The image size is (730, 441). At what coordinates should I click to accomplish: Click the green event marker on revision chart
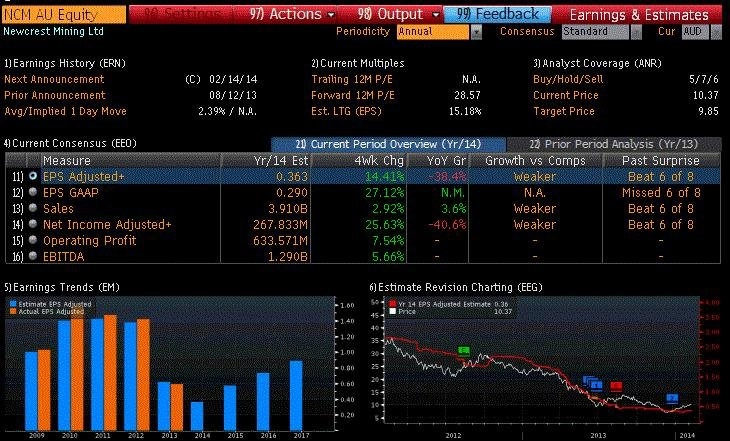(464, 351)
